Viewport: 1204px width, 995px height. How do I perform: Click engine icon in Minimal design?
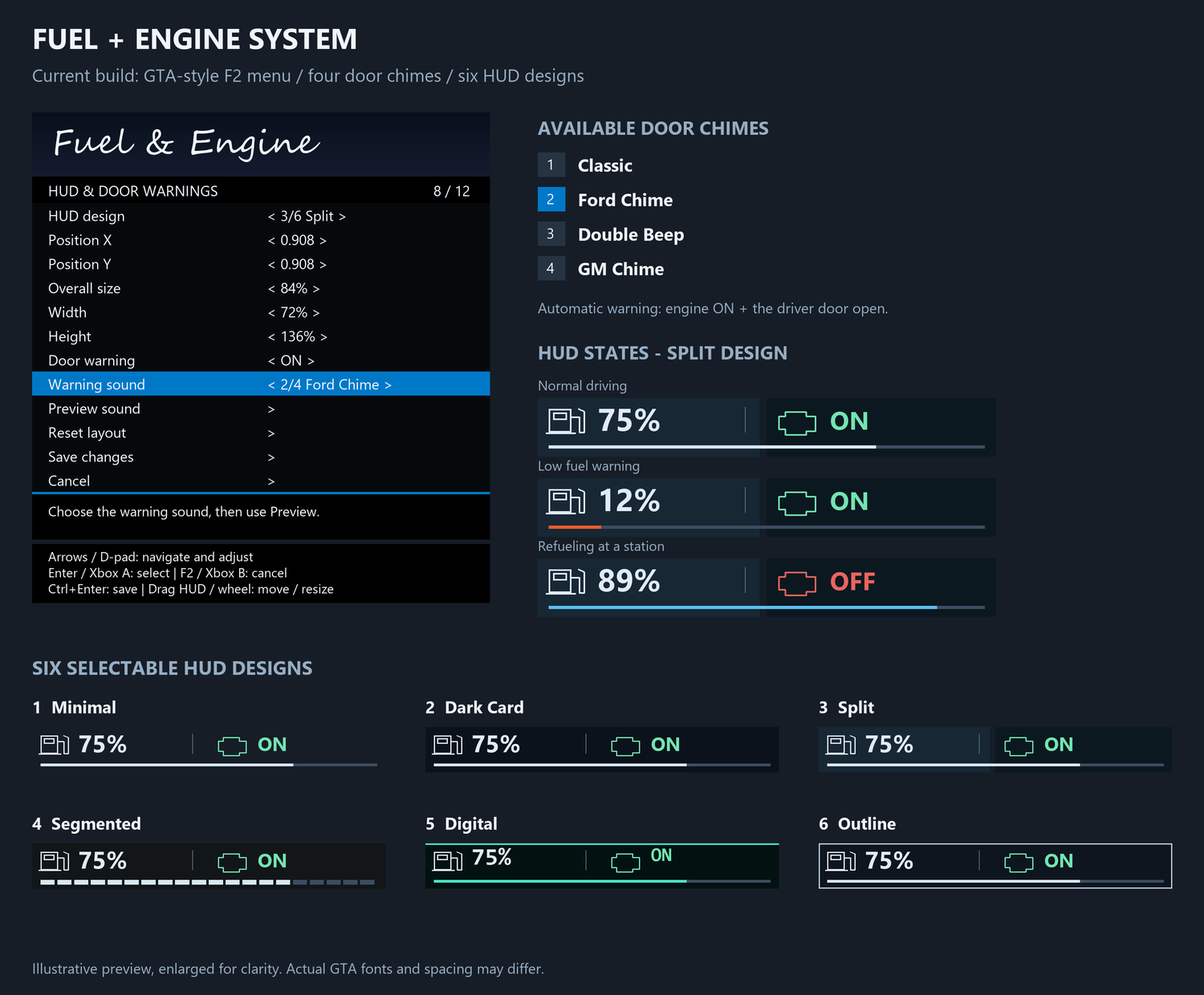point(233,746)
